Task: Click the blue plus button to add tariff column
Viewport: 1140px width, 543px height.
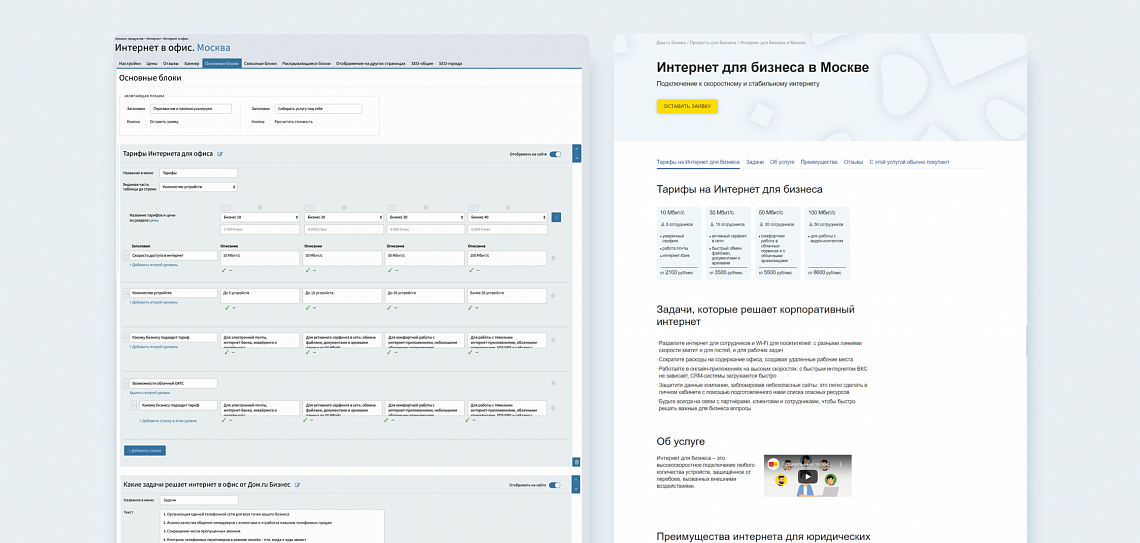Action: (x=557, y=217)
